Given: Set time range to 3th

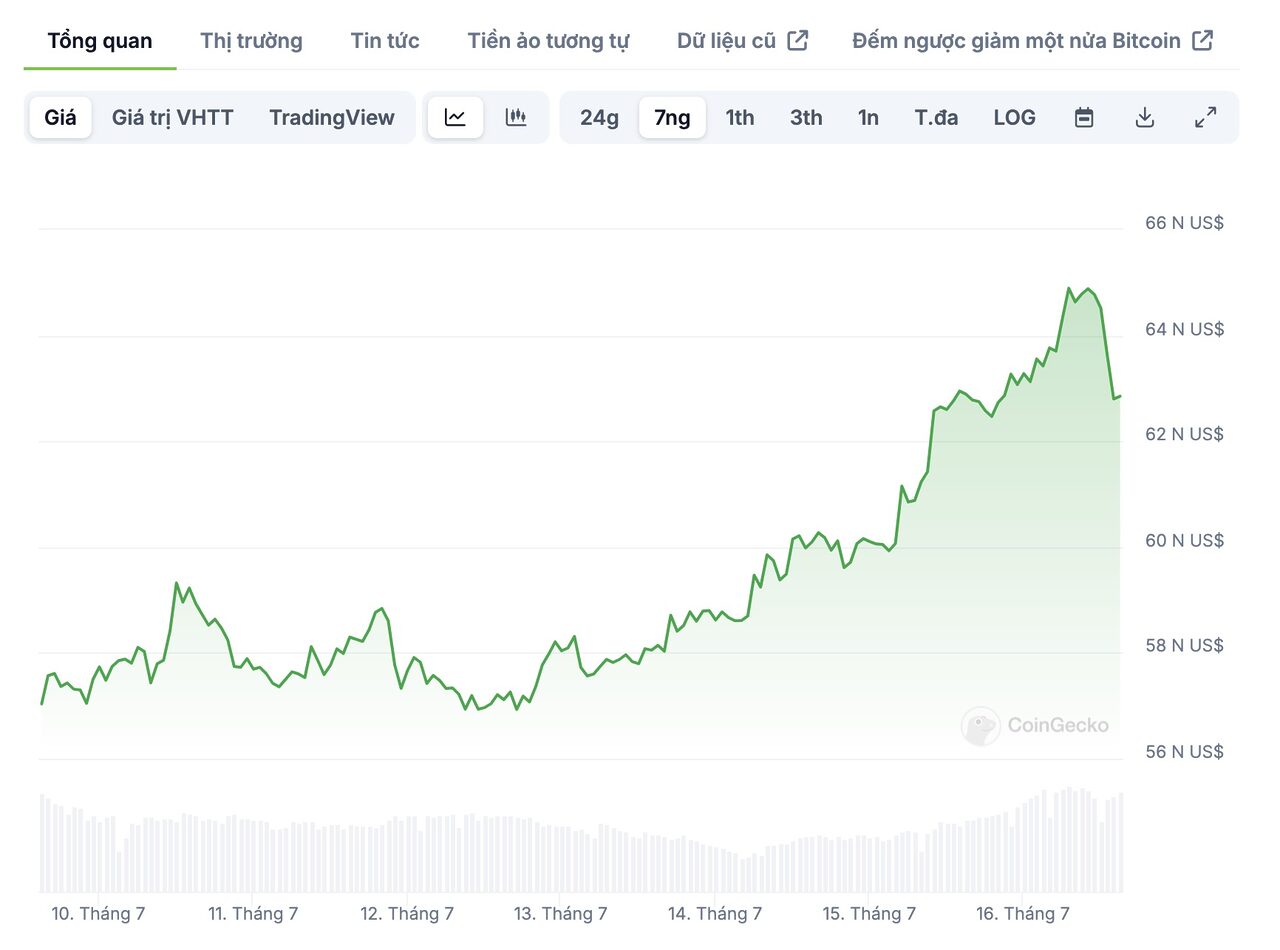Looking at the screenshot, I should tap(806, 117).
